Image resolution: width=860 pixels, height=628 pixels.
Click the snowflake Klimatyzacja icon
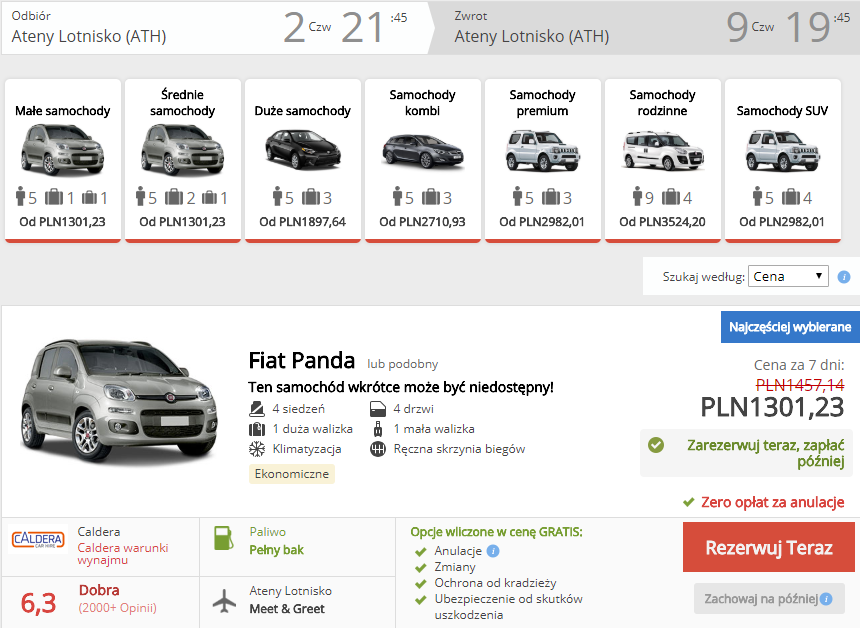[257, 449]
